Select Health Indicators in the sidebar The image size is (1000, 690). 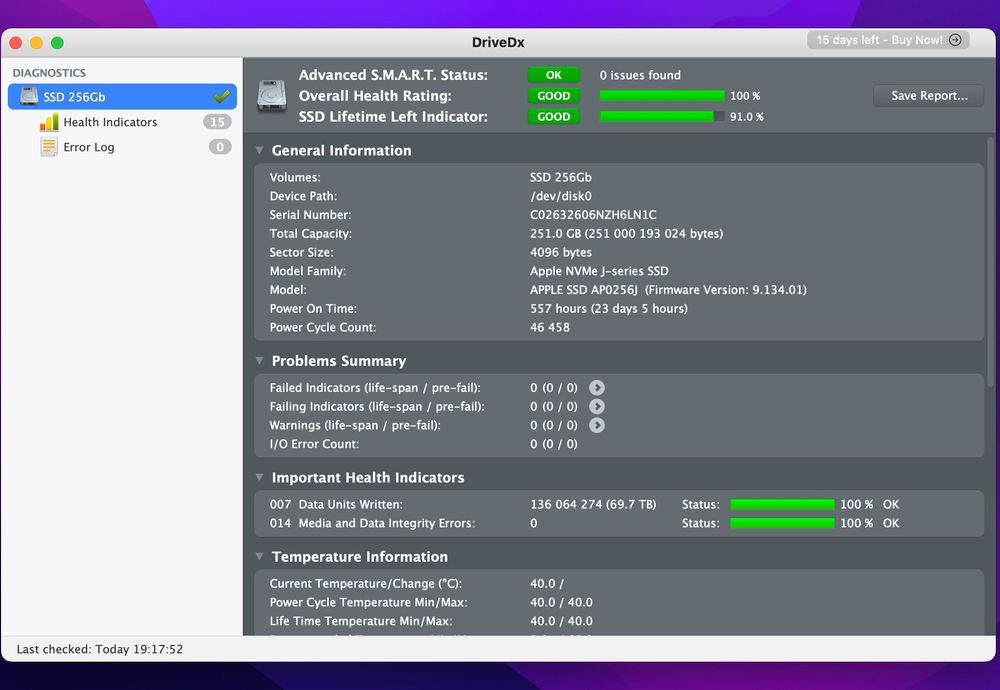(122, 122)
